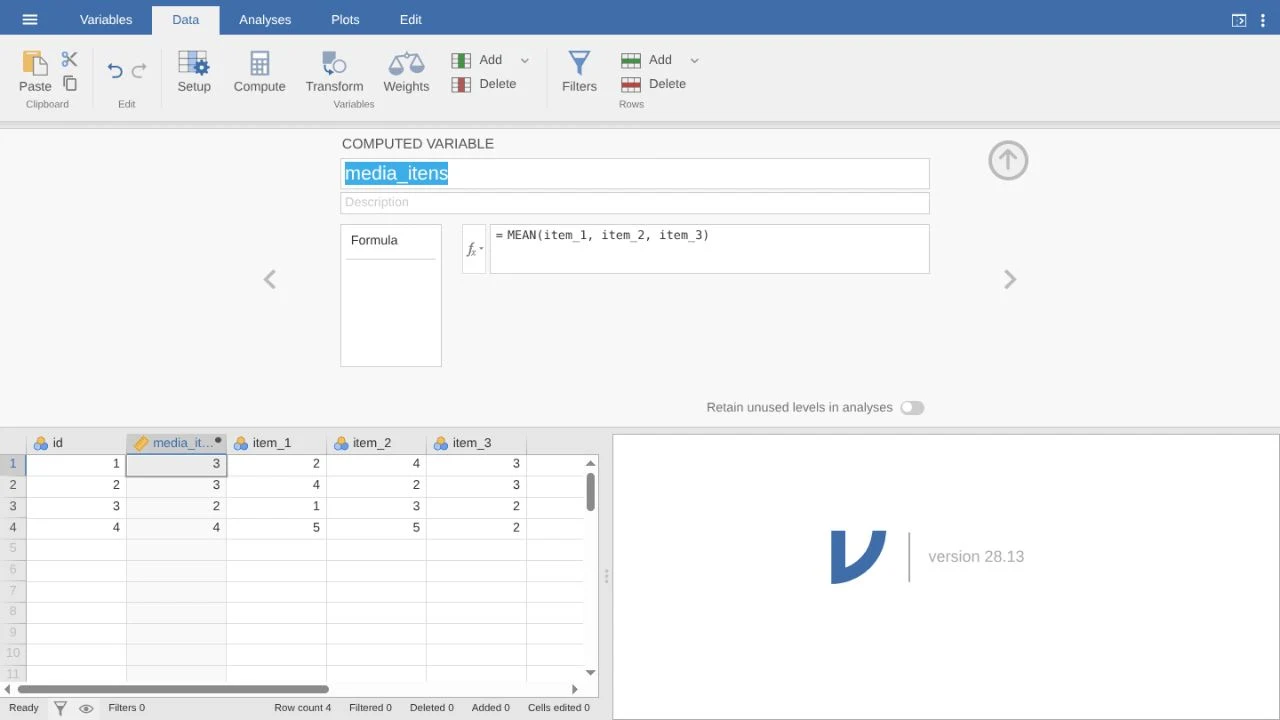This screenshot has width=1280, height=720.
Task: Collapse the variable editor with up arrow
Action: (x=1008, y=161)
